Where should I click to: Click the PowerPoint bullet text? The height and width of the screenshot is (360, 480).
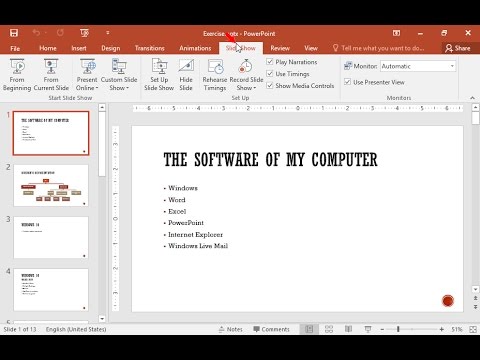pyautogui.click(x=186, y=223)
